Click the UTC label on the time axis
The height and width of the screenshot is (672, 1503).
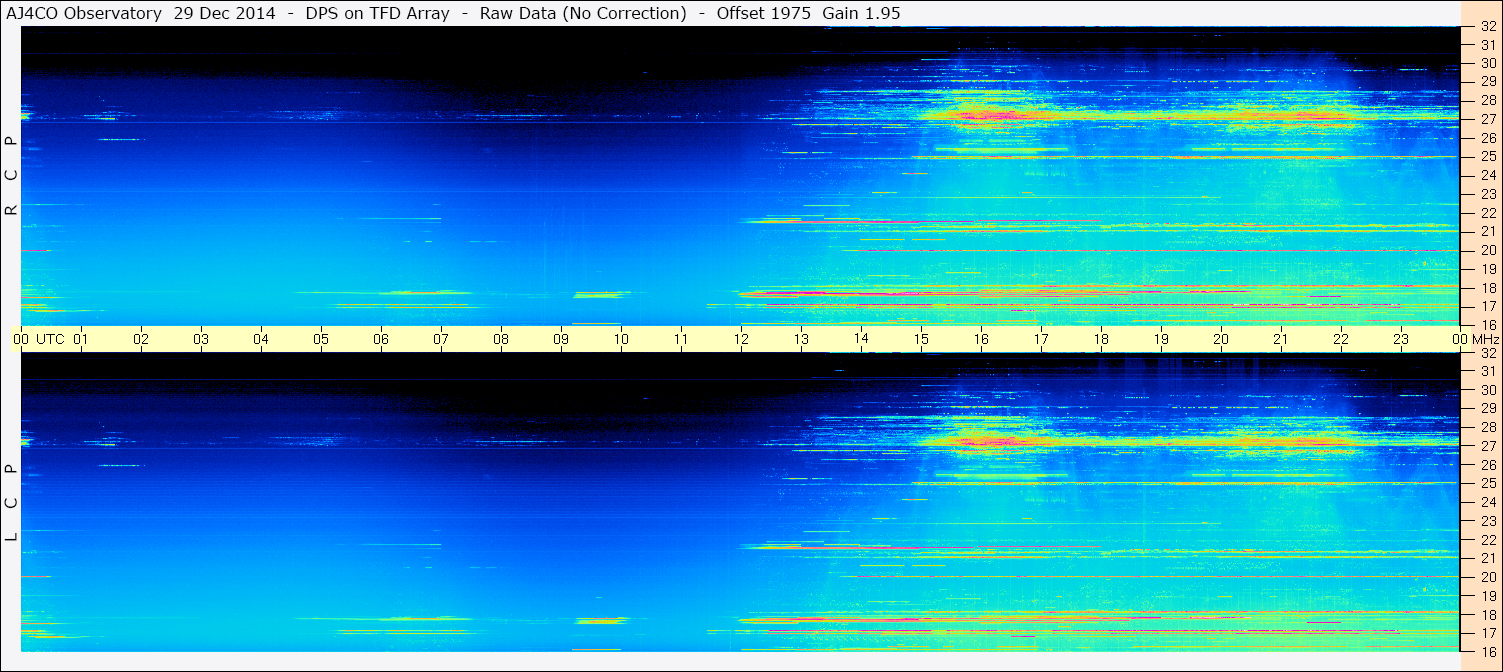pyautogui.click(x=50, y=339)
